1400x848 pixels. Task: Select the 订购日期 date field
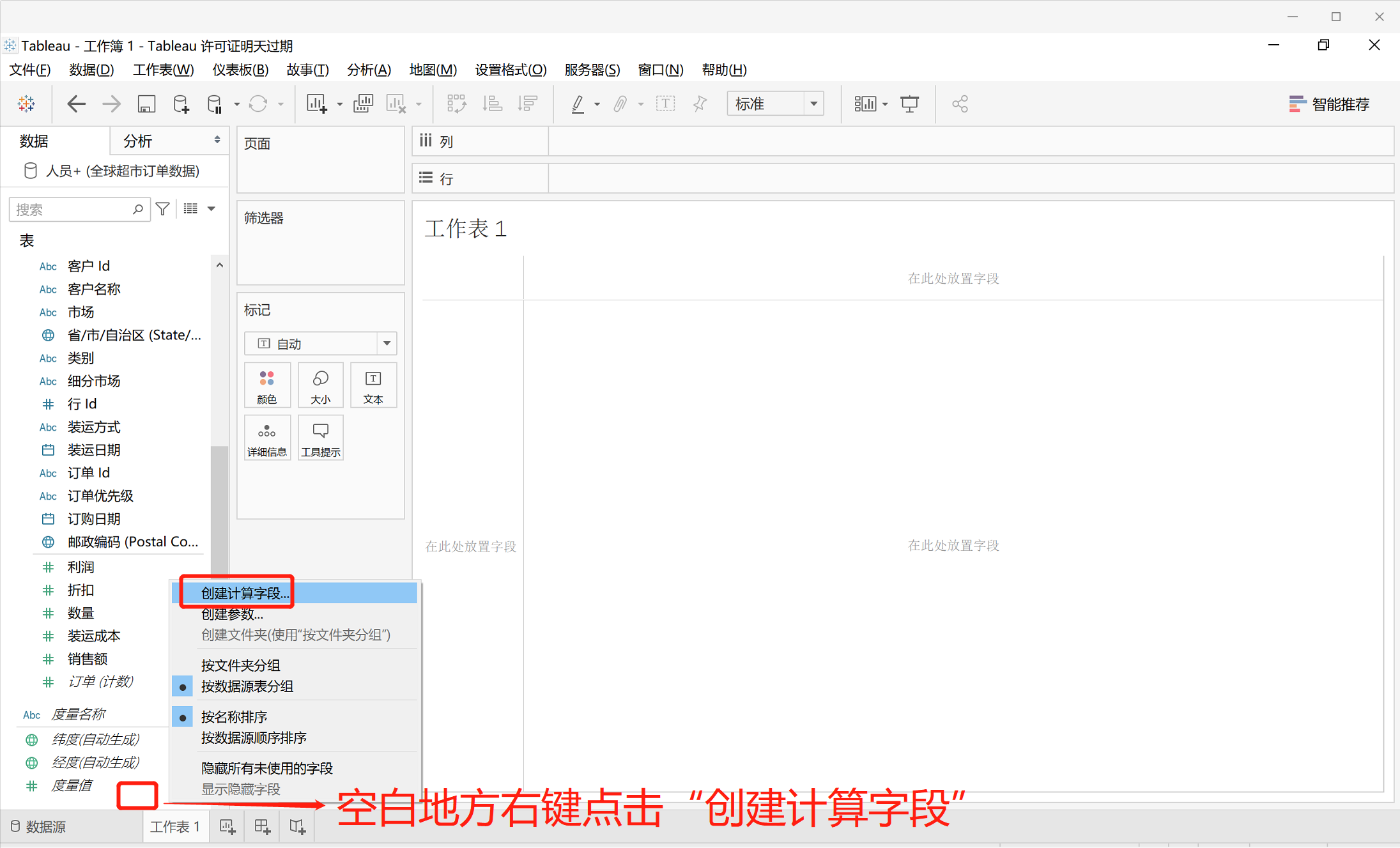93,519
